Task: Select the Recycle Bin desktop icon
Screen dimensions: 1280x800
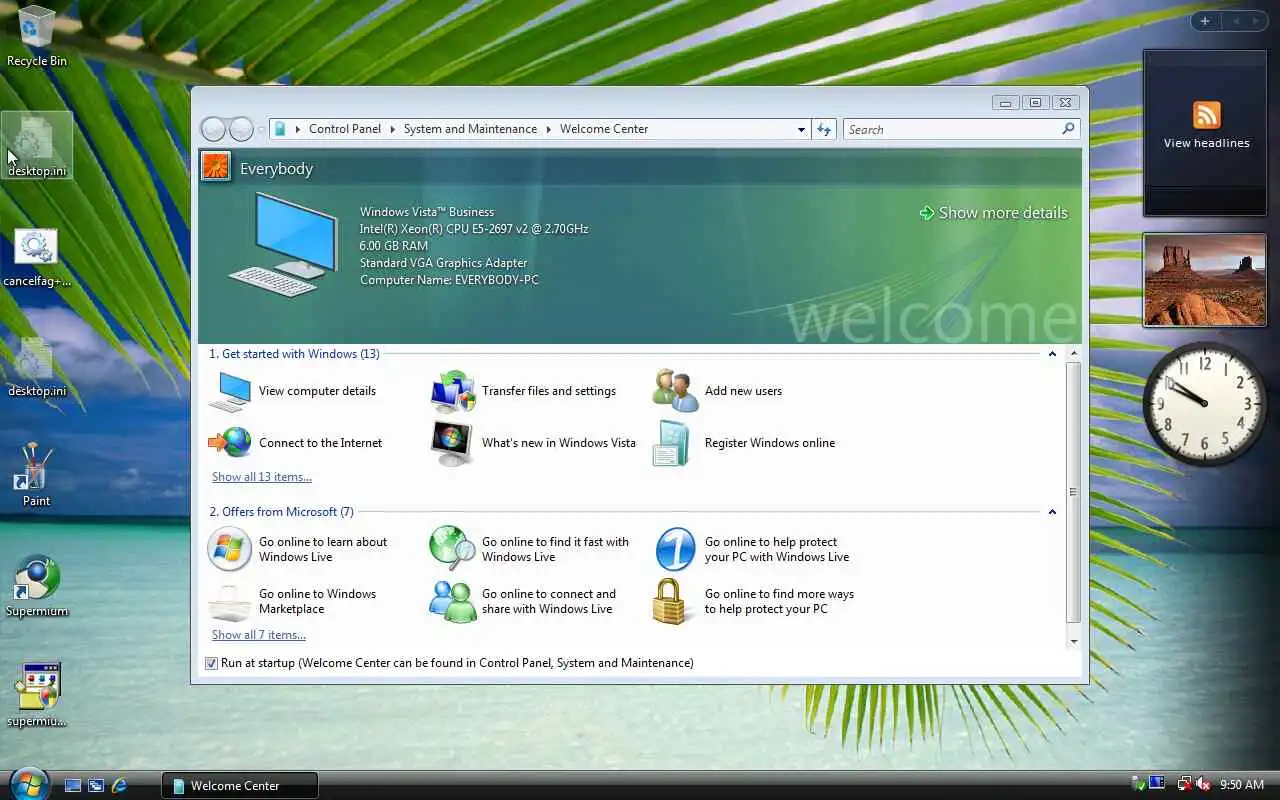Action: [x=37, y=36]
